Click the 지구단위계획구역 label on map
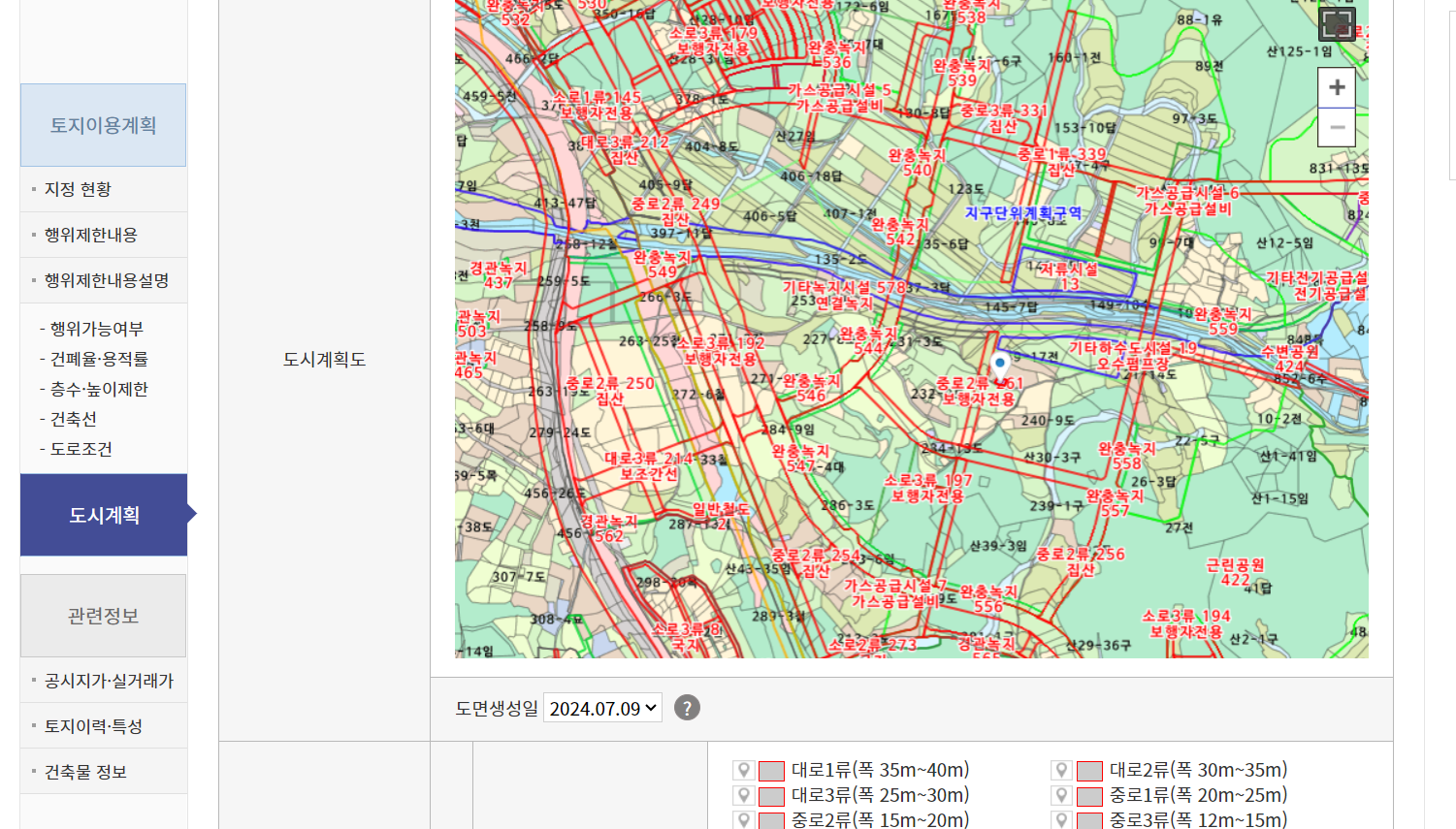Image resolution: width=1456 pixels, height=829 pixels. click(1022, 212)
